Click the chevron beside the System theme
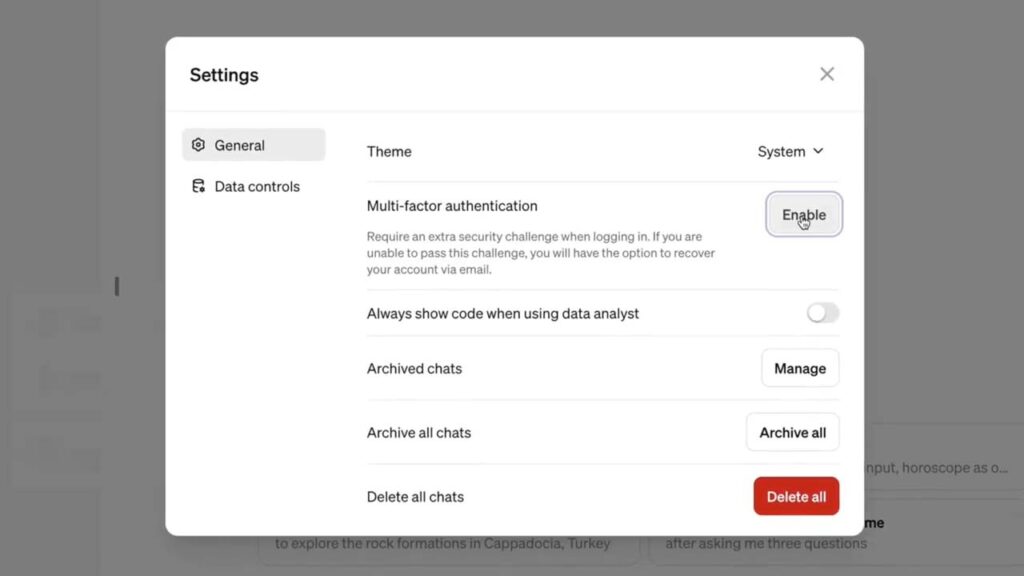The height and width of the screenshot is (576, 1024). (820, 151)
